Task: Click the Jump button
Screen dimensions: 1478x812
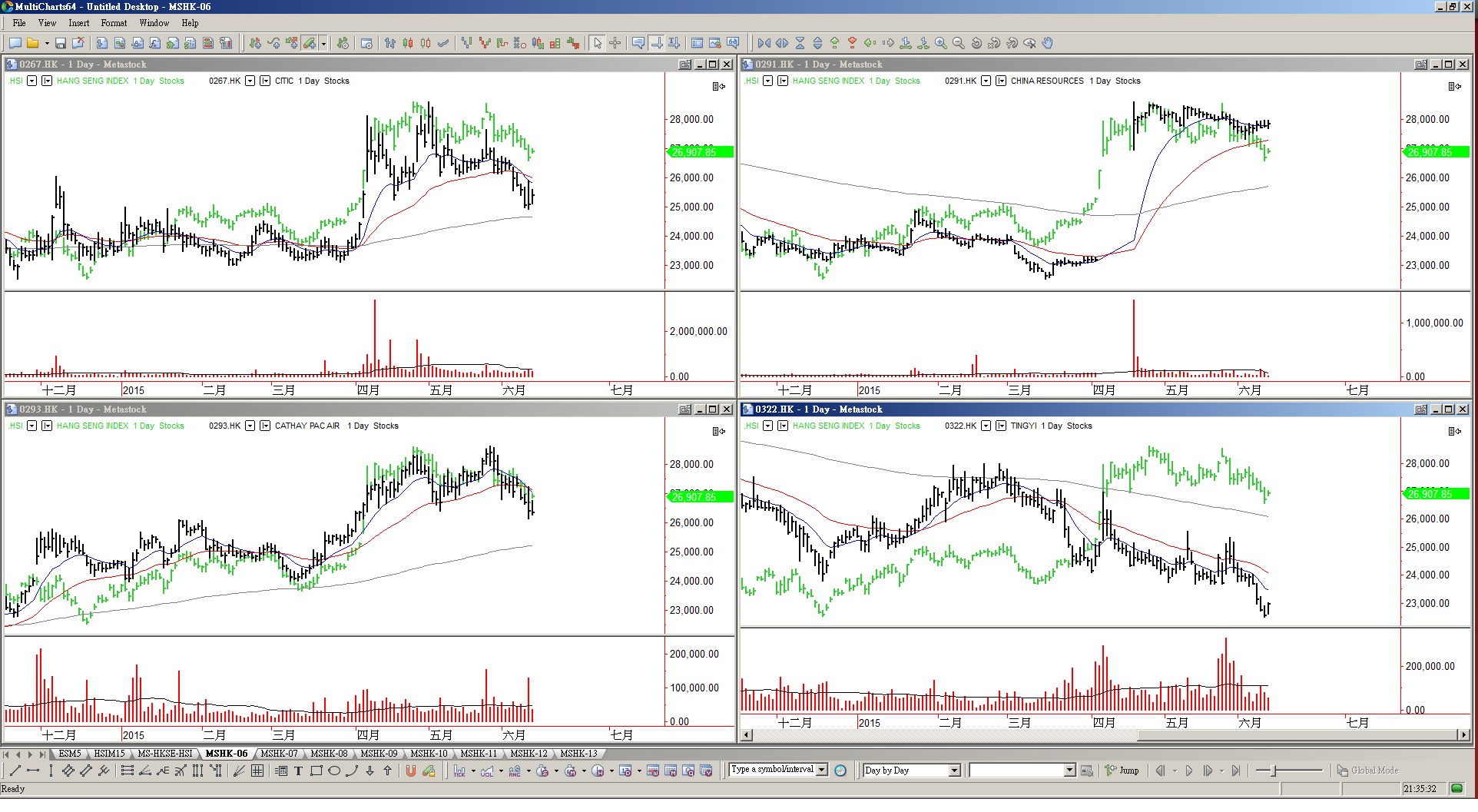Action: coord(1122,771)
